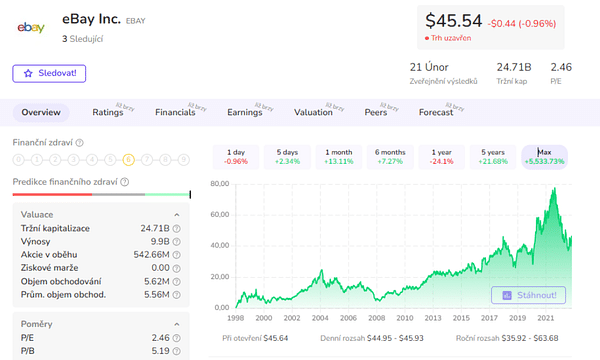This screenshot has height=360, width=600.
Task: Click the star icon in Sledovat button
Action: coord(28,73)
